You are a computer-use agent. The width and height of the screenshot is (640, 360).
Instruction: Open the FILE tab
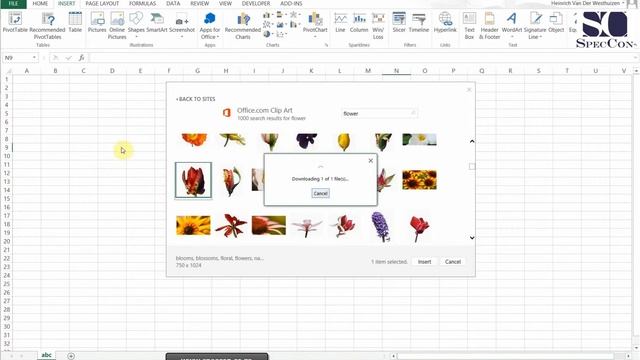[x=13, y=4]
